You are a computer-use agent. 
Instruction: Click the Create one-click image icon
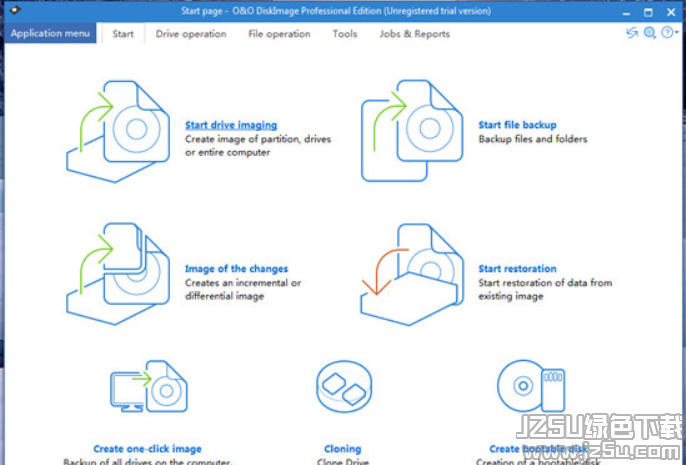pyautogui.click(x=149, y=386)
